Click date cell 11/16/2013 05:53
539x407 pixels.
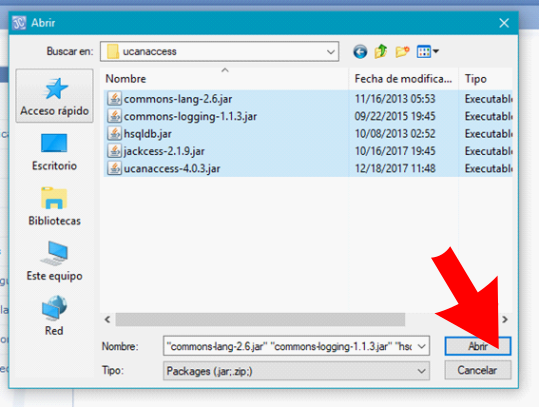point(395,99)
